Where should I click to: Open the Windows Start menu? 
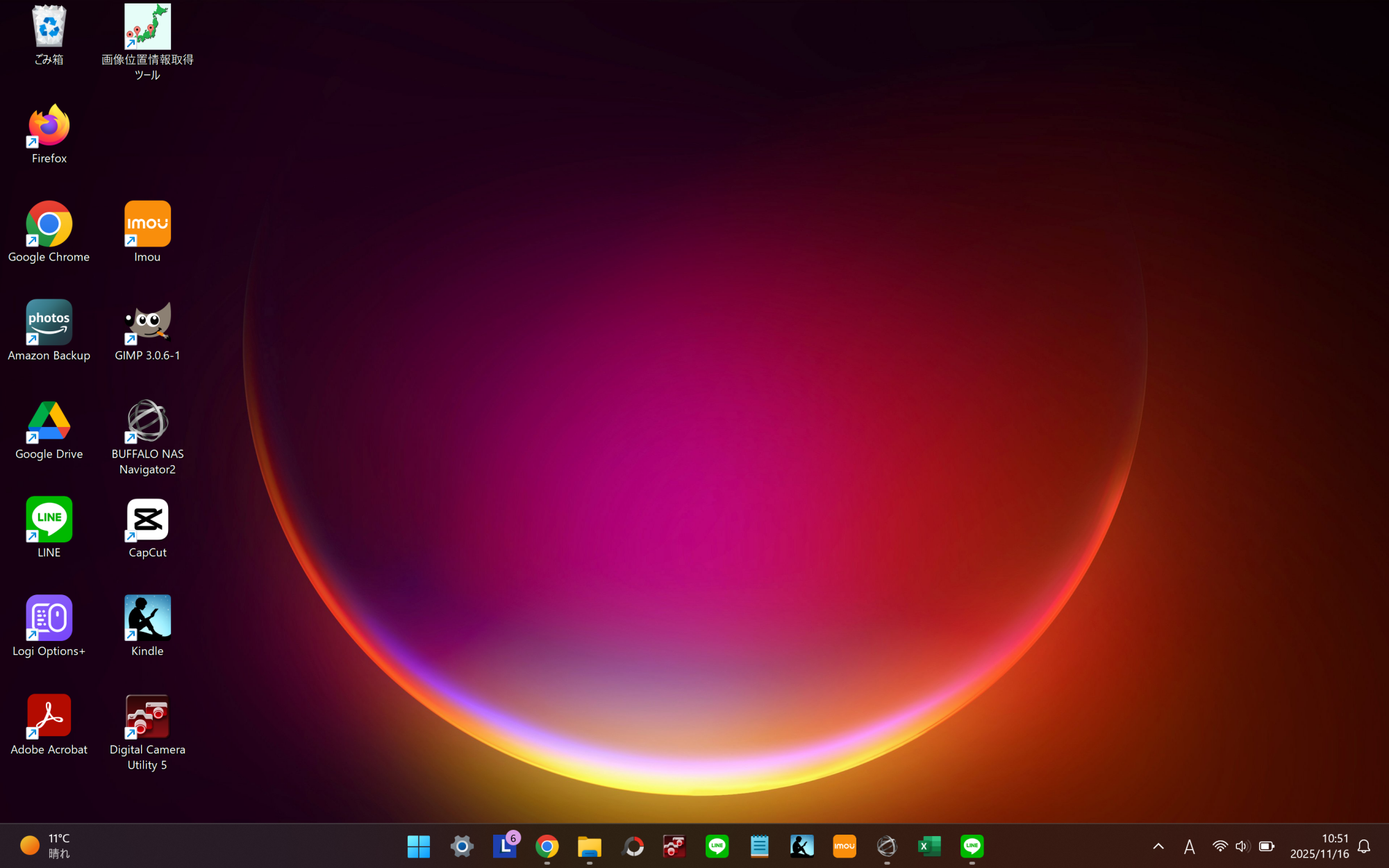(419, 846)
